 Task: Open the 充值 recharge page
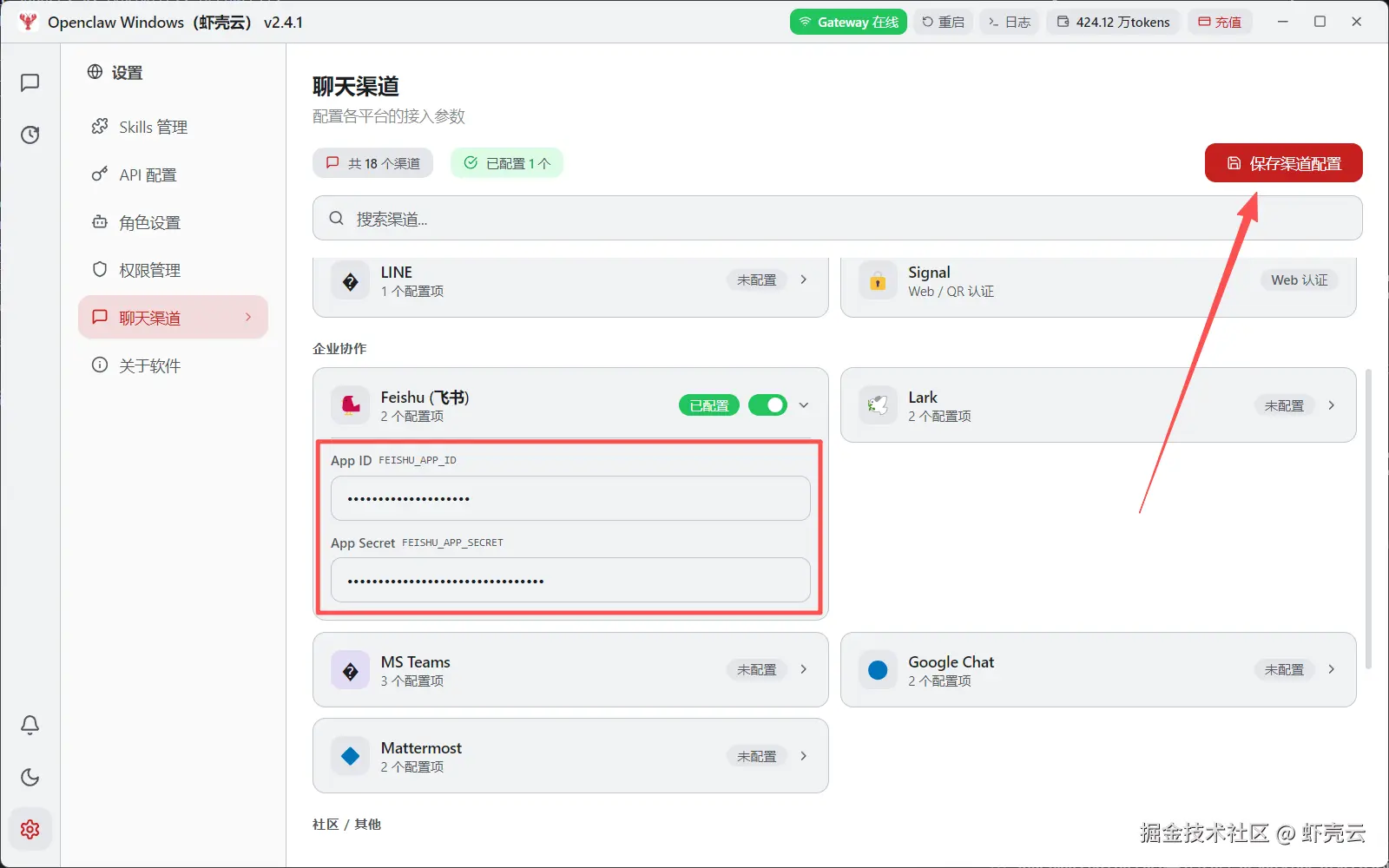(x=1220, y=22)
